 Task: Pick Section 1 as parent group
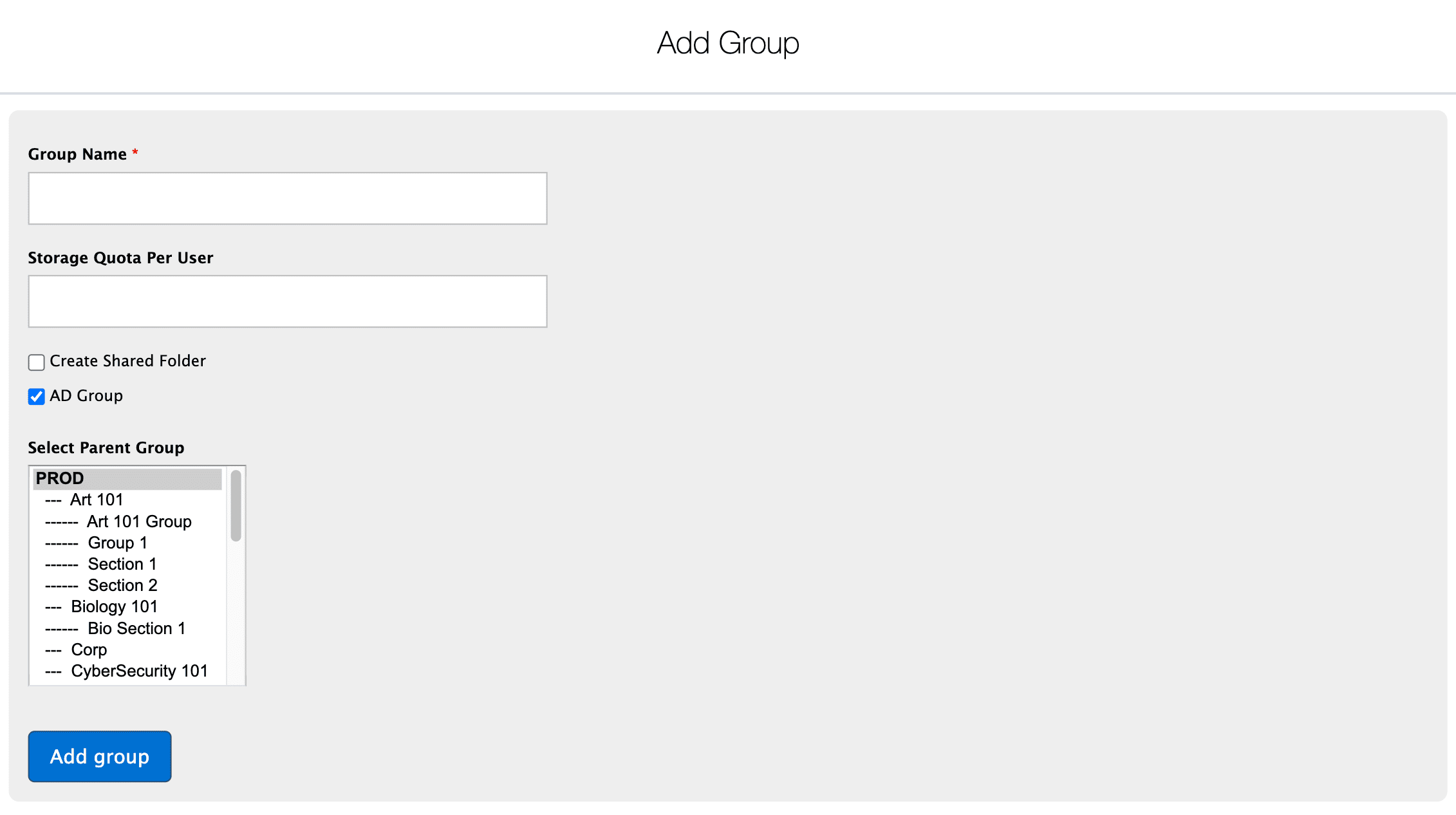pyautogui.click(x=122, y=564)
